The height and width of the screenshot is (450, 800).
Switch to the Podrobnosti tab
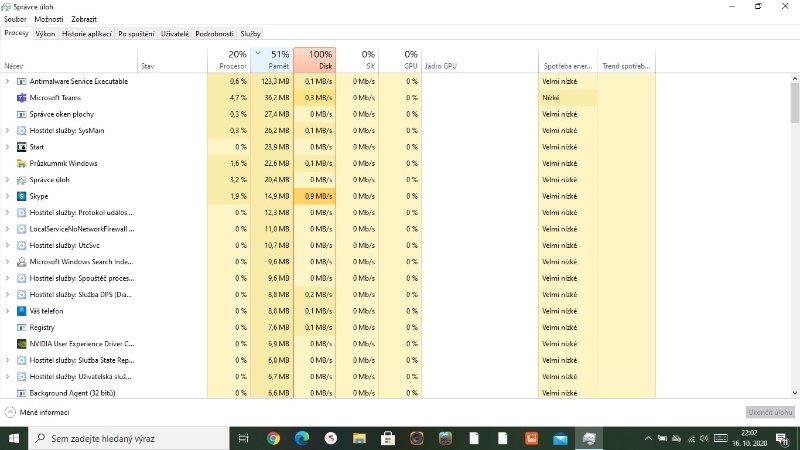214,34
